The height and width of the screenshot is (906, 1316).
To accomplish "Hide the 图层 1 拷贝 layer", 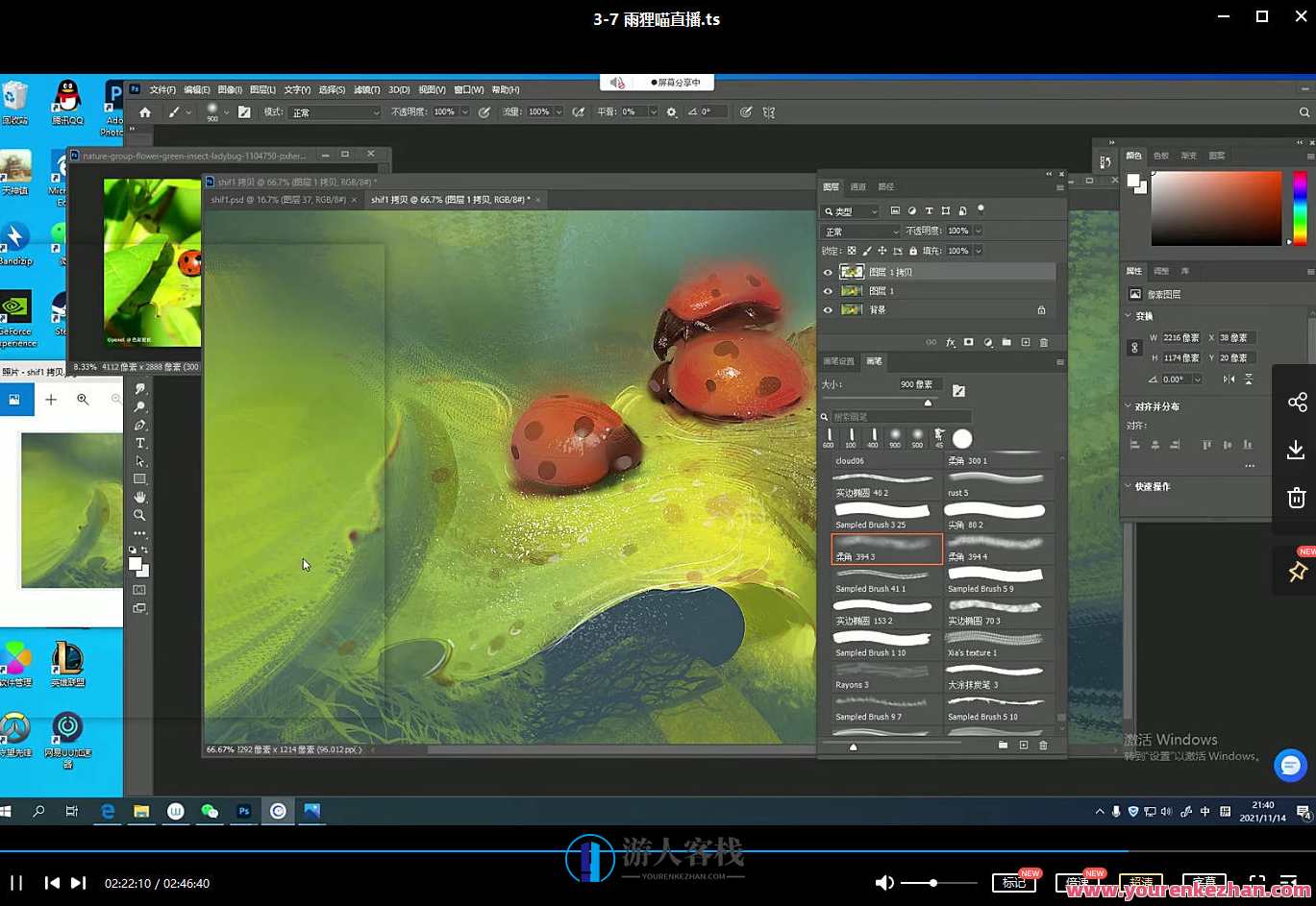I will click(828, 272).
